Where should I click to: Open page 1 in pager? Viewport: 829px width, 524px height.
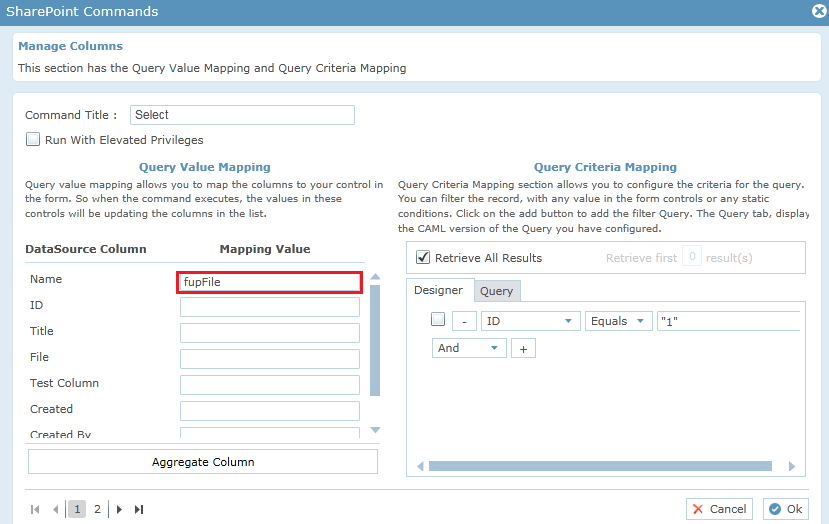point(77,509)
